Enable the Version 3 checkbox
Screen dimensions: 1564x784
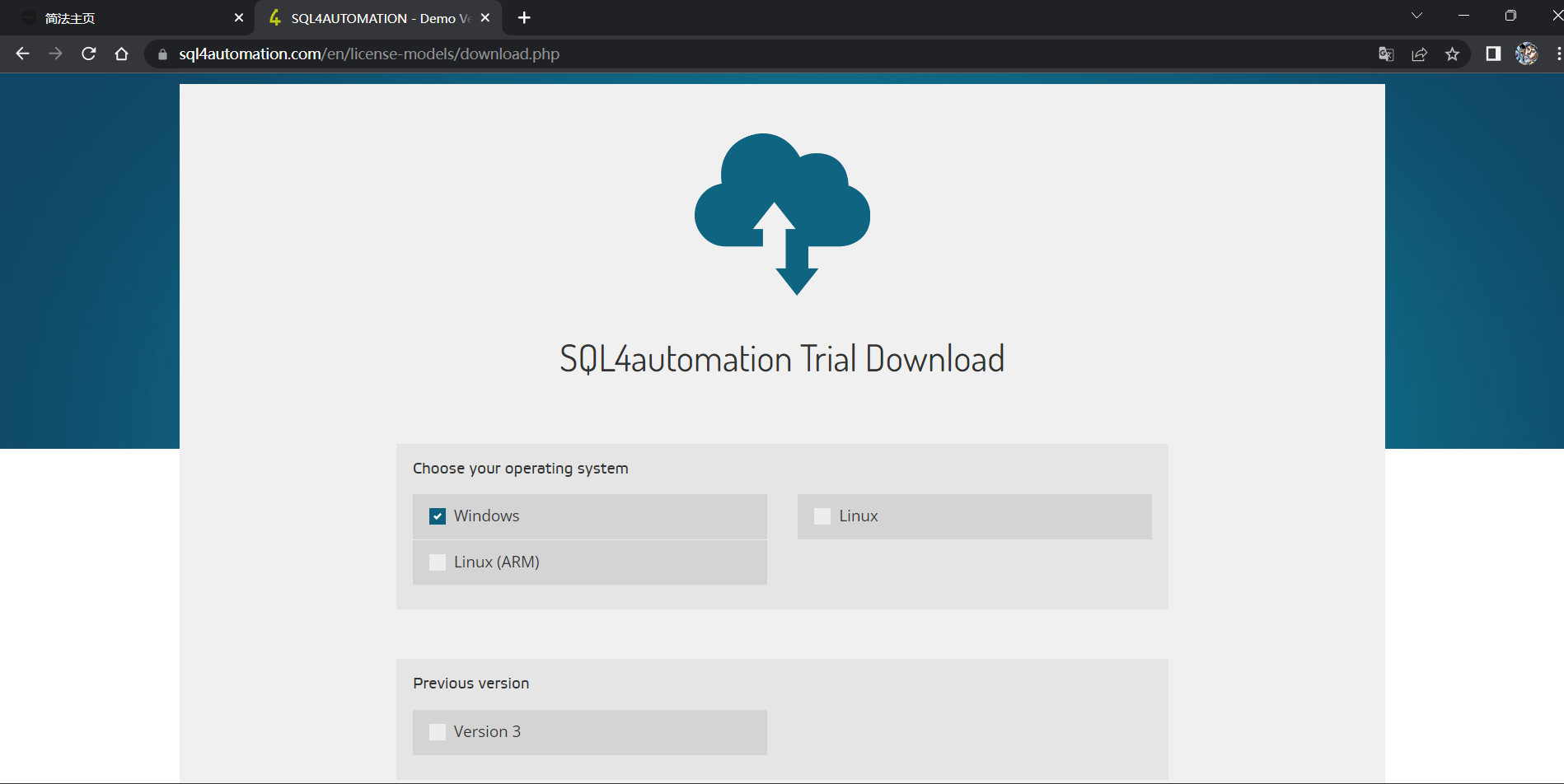point(438,732)
